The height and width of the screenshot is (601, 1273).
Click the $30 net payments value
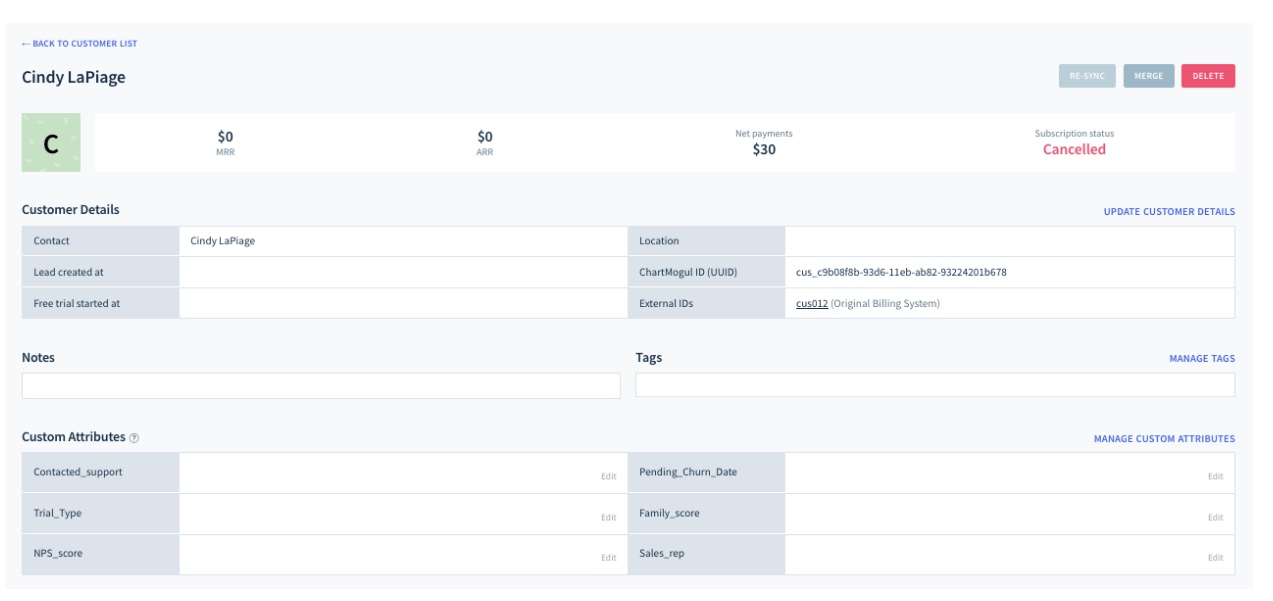coord(764,150)
